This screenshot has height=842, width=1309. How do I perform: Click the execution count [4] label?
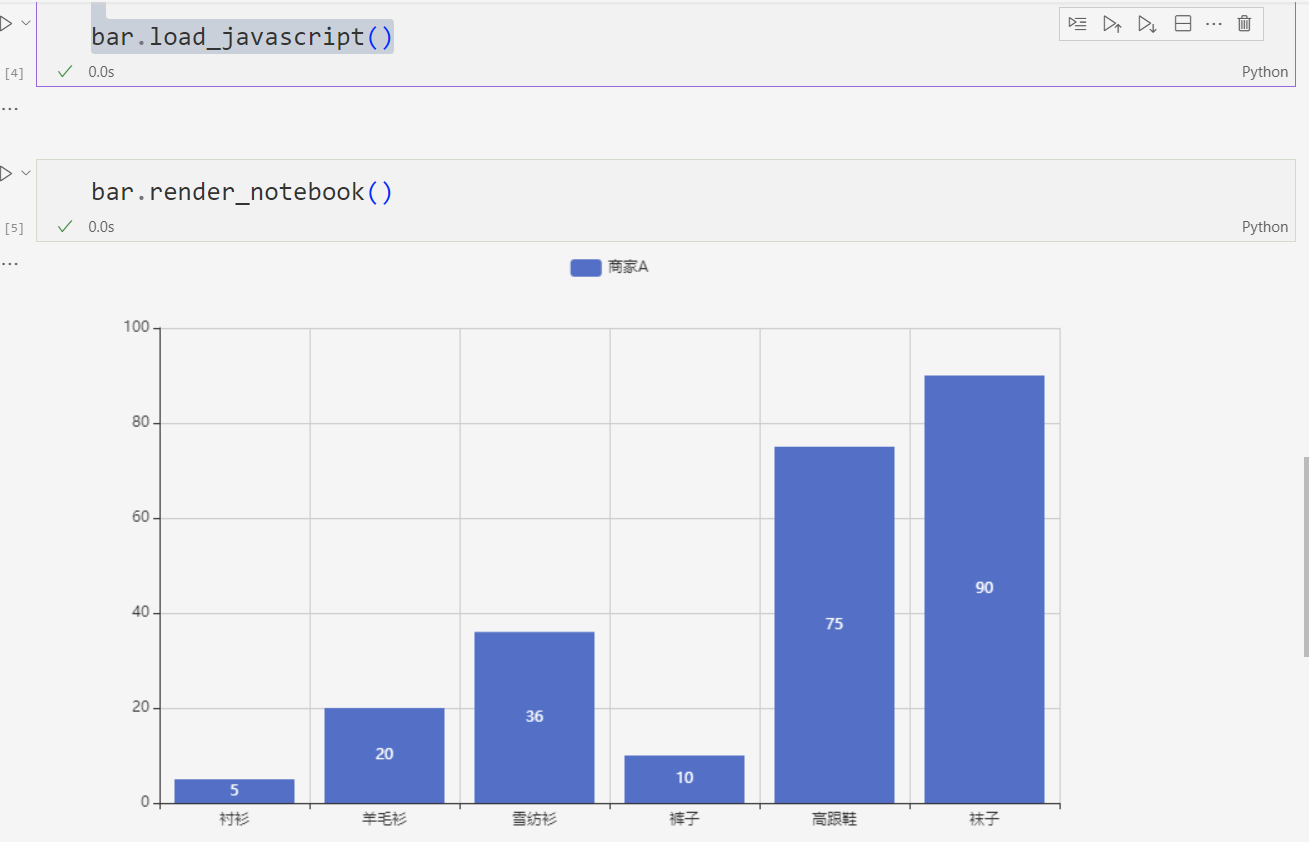pos(14,73)
